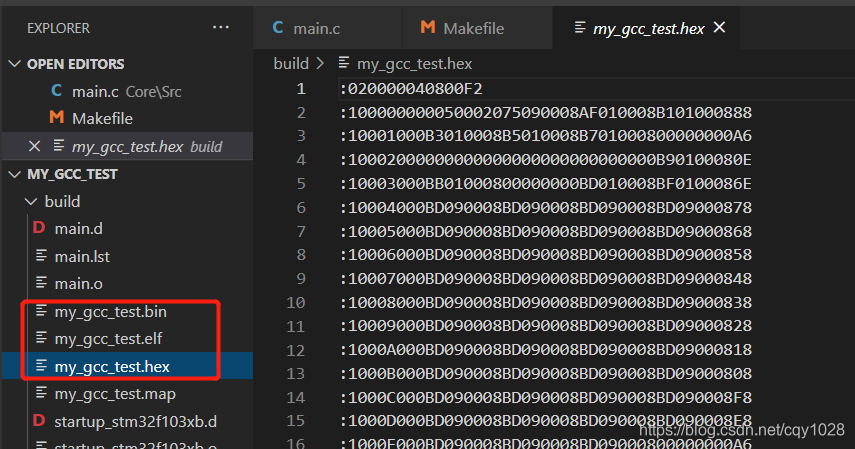Click the D icon beside startup_stm32f103xb.d
This screenshot has width=855, height=449.
tap(39, 421)
